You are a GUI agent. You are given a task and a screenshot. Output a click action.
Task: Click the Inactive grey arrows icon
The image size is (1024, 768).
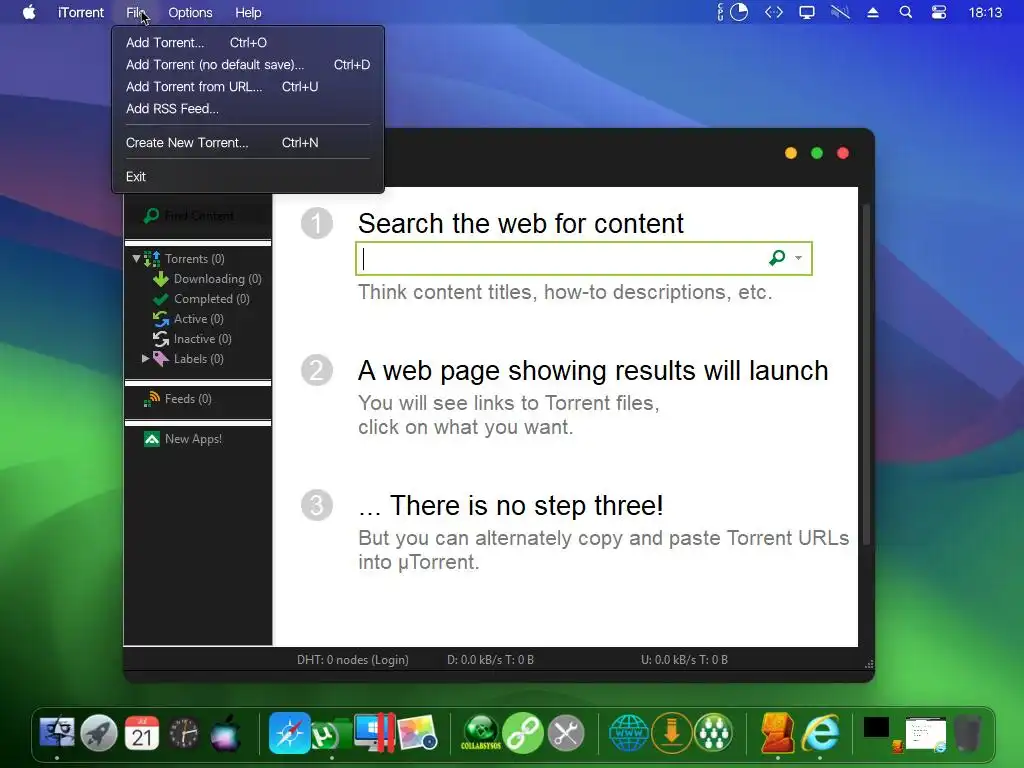pos(161,339)
